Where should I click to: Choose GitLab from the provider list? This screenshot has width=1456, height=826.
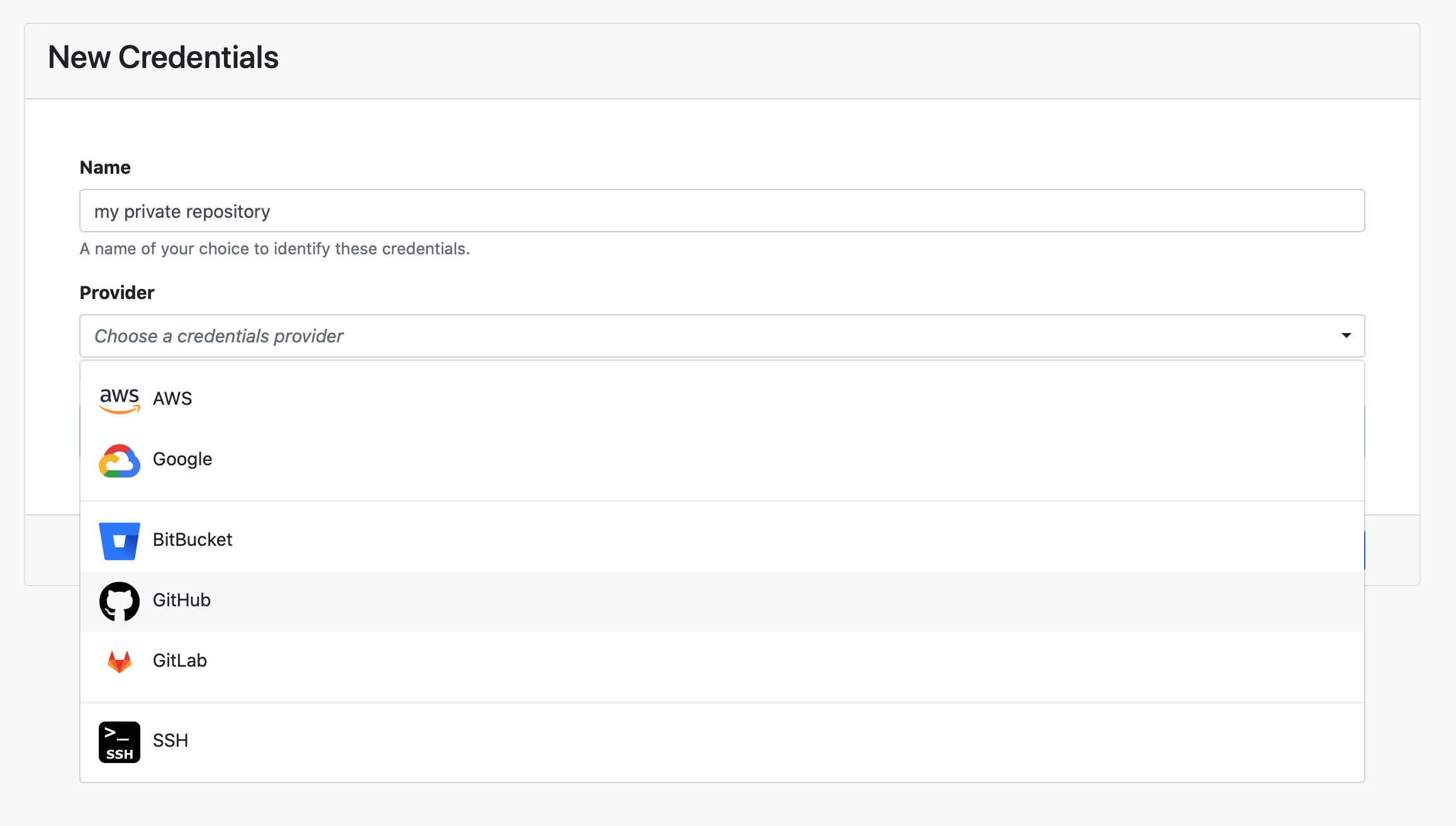(180, 660)
